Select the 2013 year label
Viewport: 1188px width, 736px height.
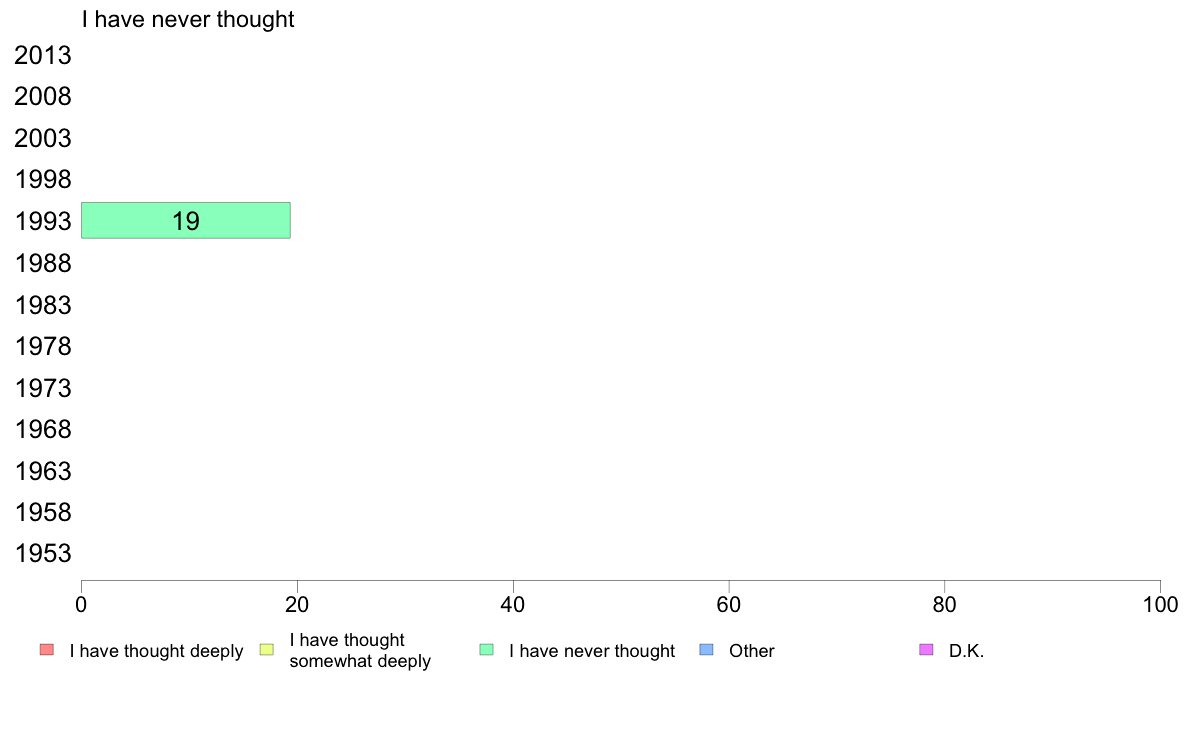tap(43, 56)
